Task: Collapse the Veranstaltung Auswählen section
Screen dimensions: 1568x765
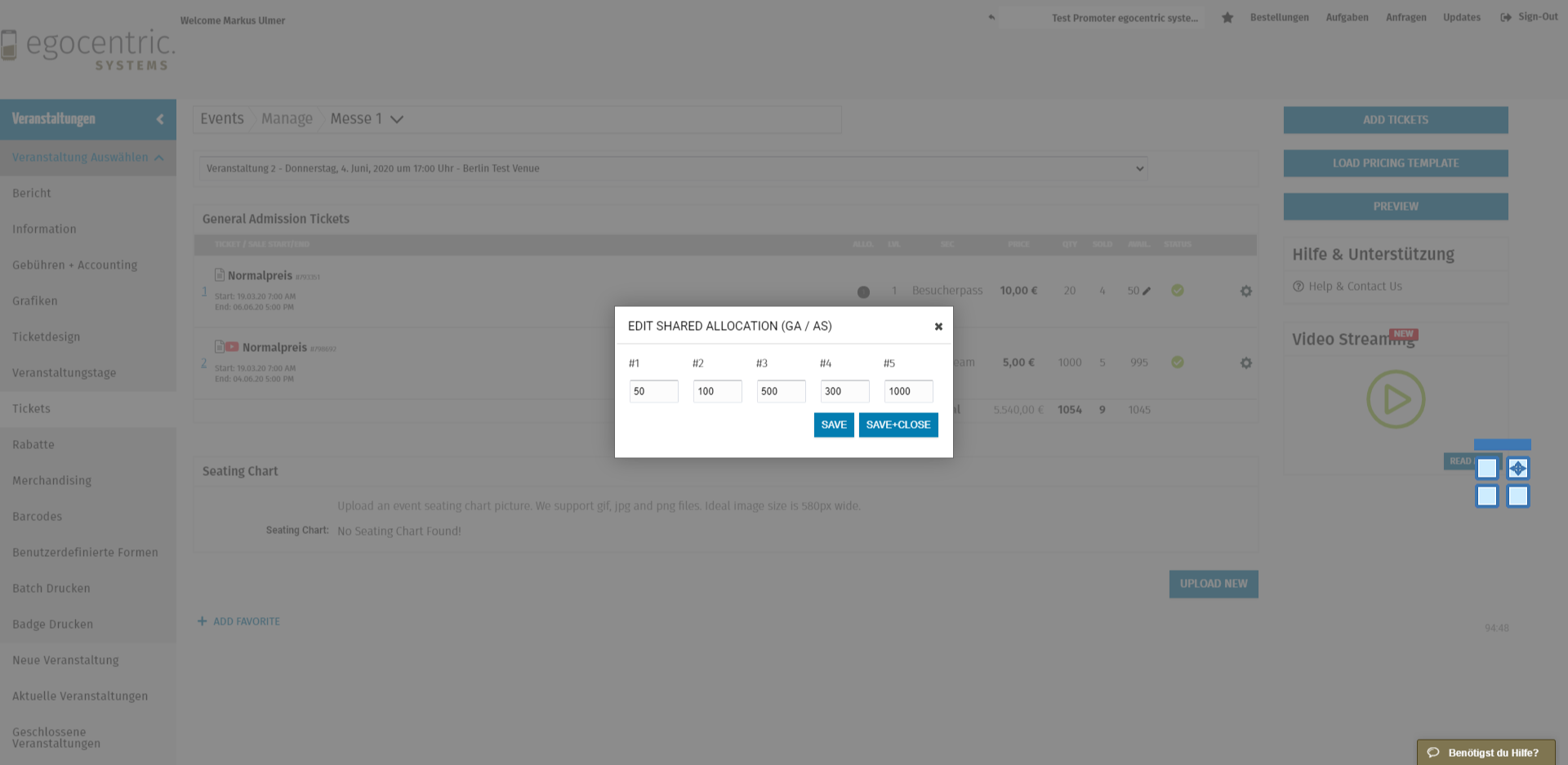Action: point(158,158)
